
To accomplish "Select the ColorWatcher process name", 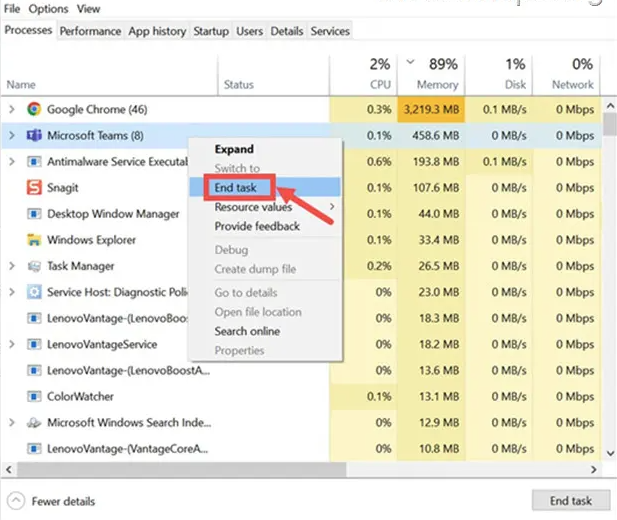I will [x=80, y=396].
